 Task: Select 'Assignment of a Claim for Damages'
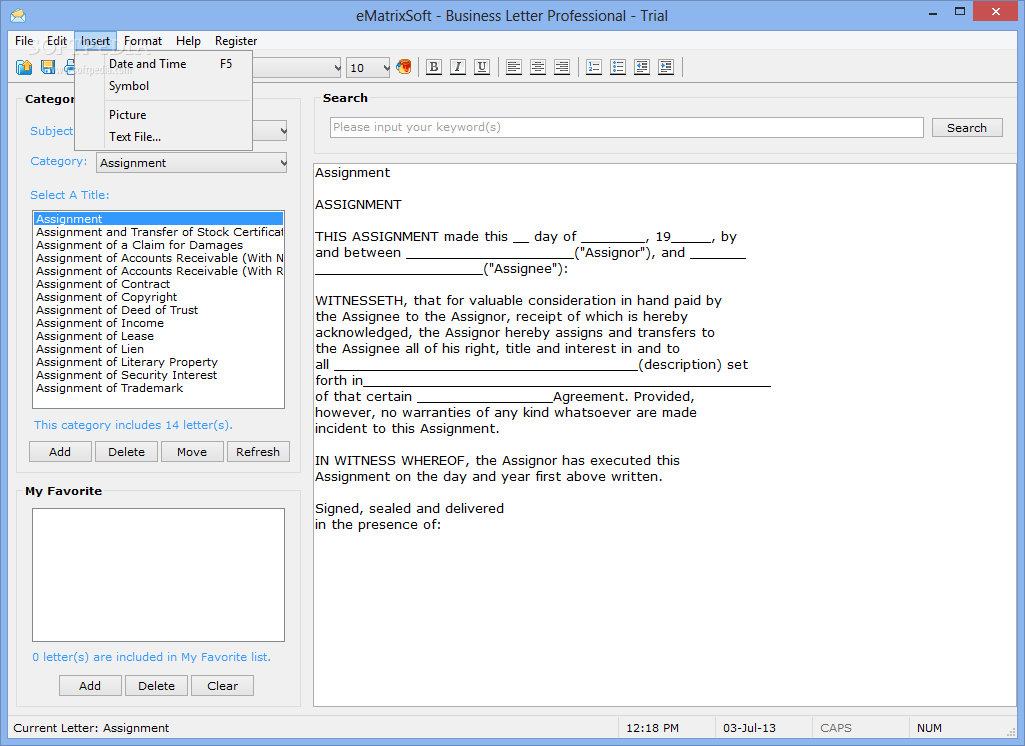pyautogui.click(x=159, y=245)
